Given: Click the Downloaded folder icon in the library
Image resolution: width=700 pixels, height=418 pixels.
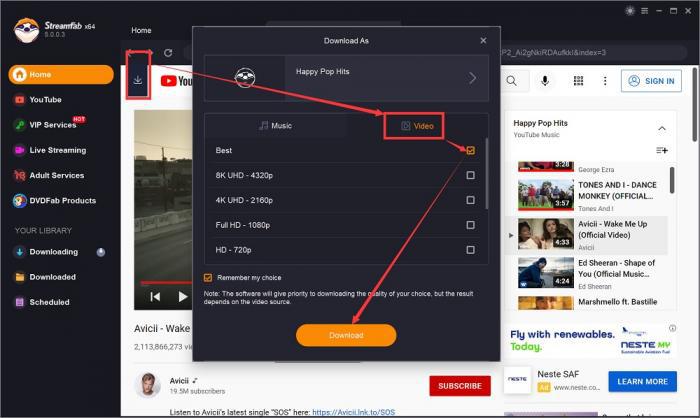Looking at the screenshot, I should click(20, 277).
